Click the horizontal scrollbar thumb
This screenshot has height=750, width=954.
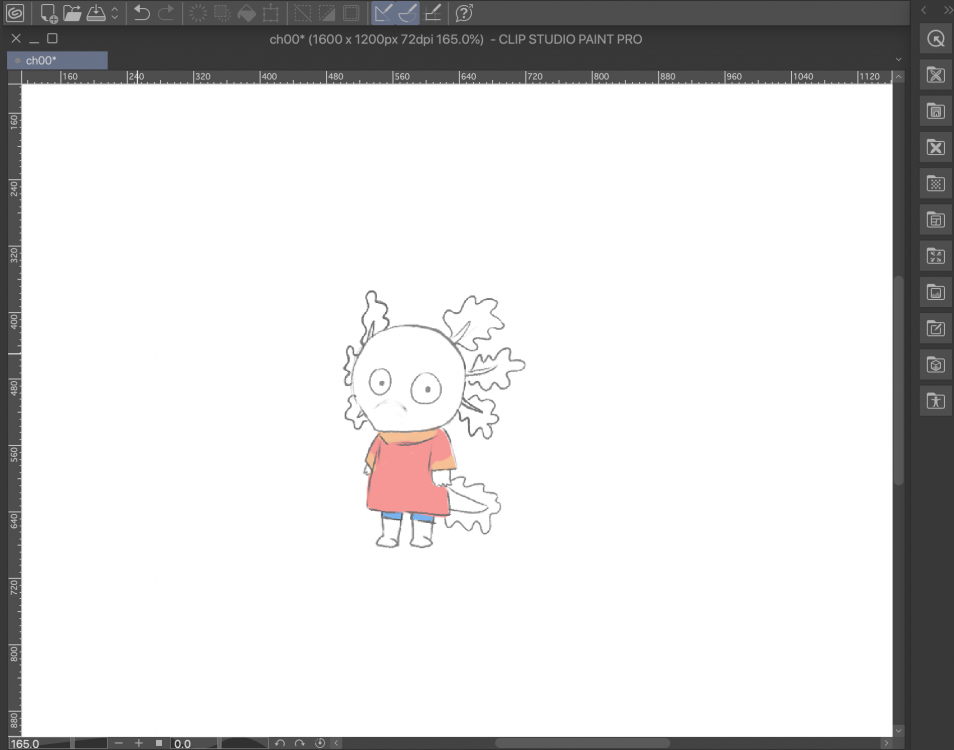tap(582, 743)
